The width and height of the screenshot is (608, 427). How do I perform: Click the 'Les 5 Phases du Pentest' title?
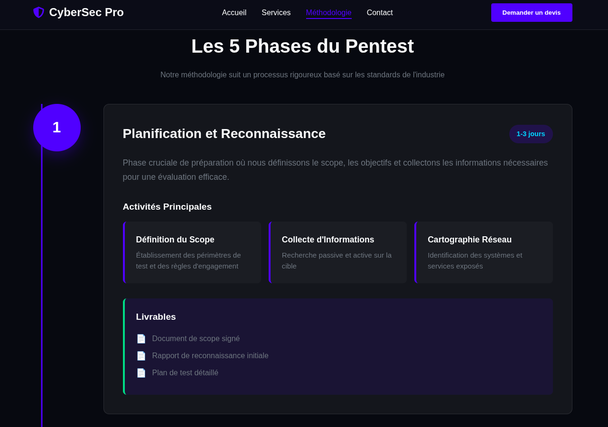click(302, 46)
